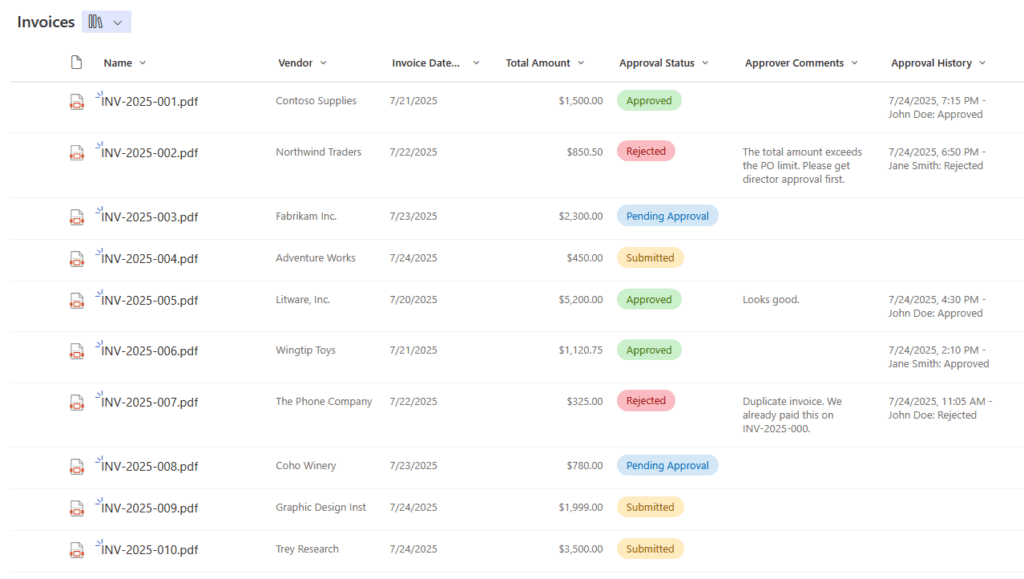Click the PDF icon for INV-2025-005.pdf
Image resolution: width=1024 pixels, height=579 pixels.
coord(76,300)
